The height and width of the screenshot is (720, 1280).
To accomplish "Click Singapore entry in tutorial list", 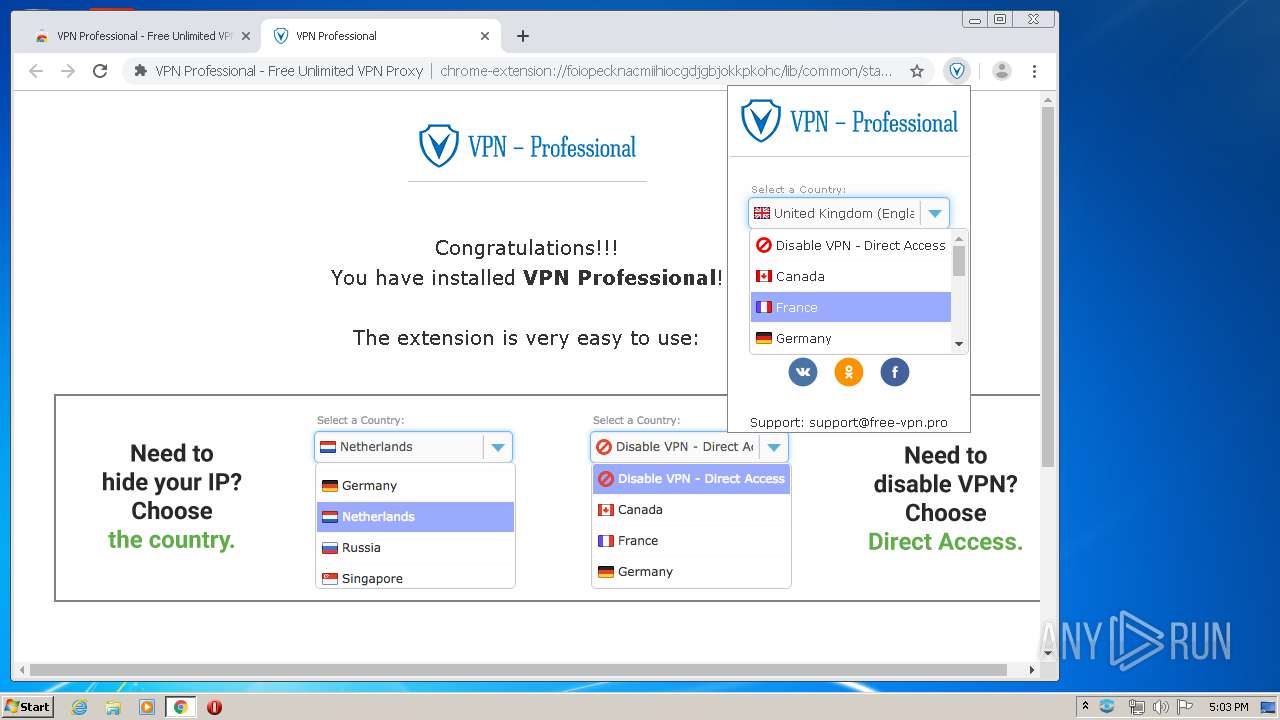I will tap(416, 578).
